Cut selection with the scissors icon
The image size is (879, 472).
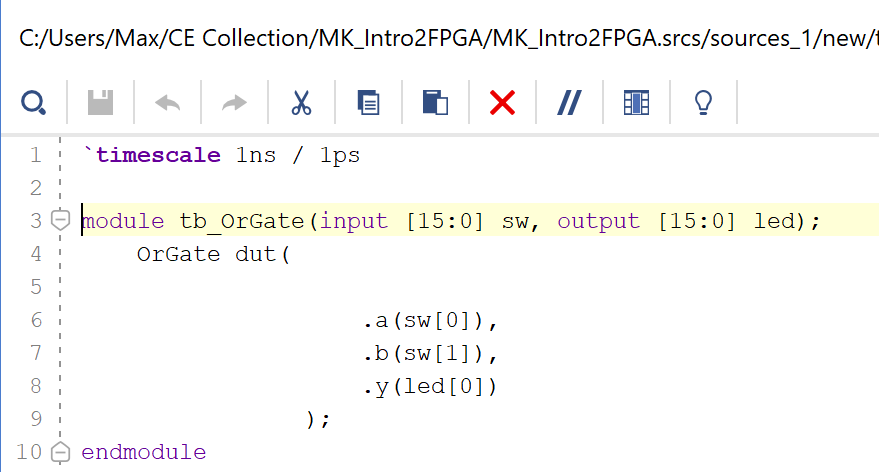(301, 102)
